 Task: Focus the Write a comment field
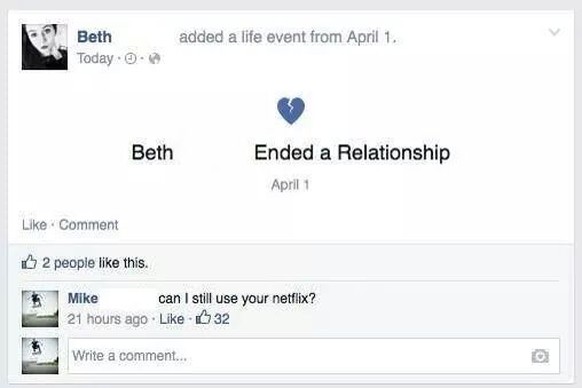(x=314, y=356)
